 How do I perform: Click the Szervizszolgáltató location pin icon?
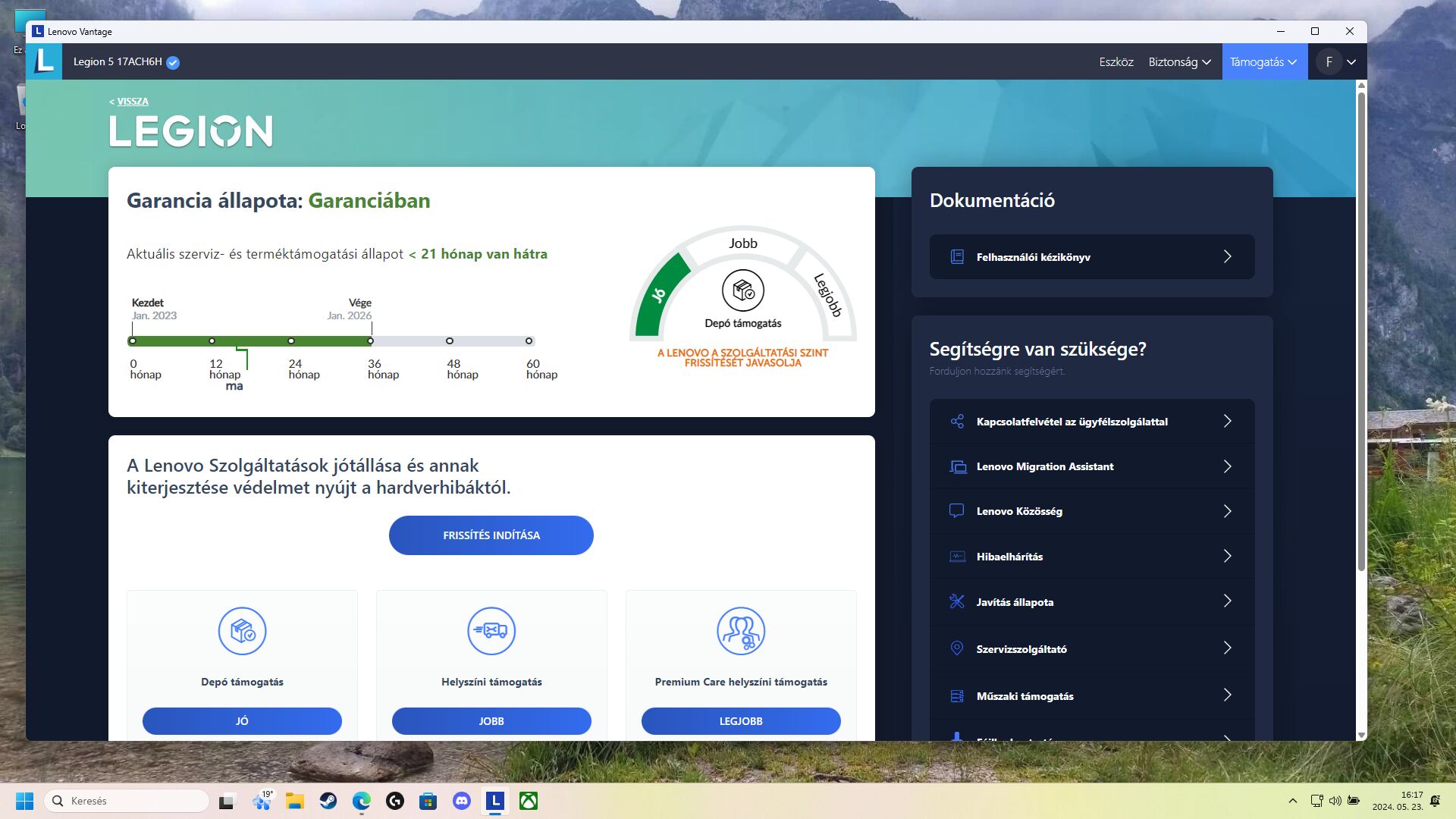957,648
